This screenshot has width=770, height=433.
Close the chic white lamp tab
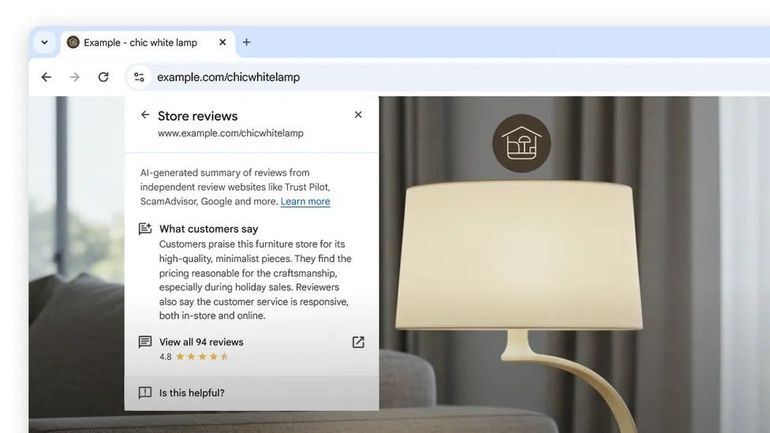coord(222,42)
